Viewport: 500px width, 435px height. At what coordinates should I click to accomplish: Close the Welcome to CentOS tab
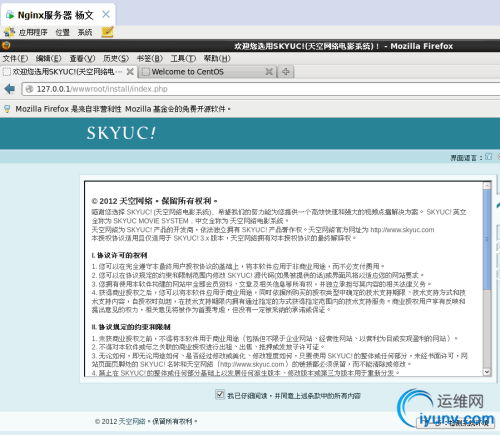(x=269, y=72)
